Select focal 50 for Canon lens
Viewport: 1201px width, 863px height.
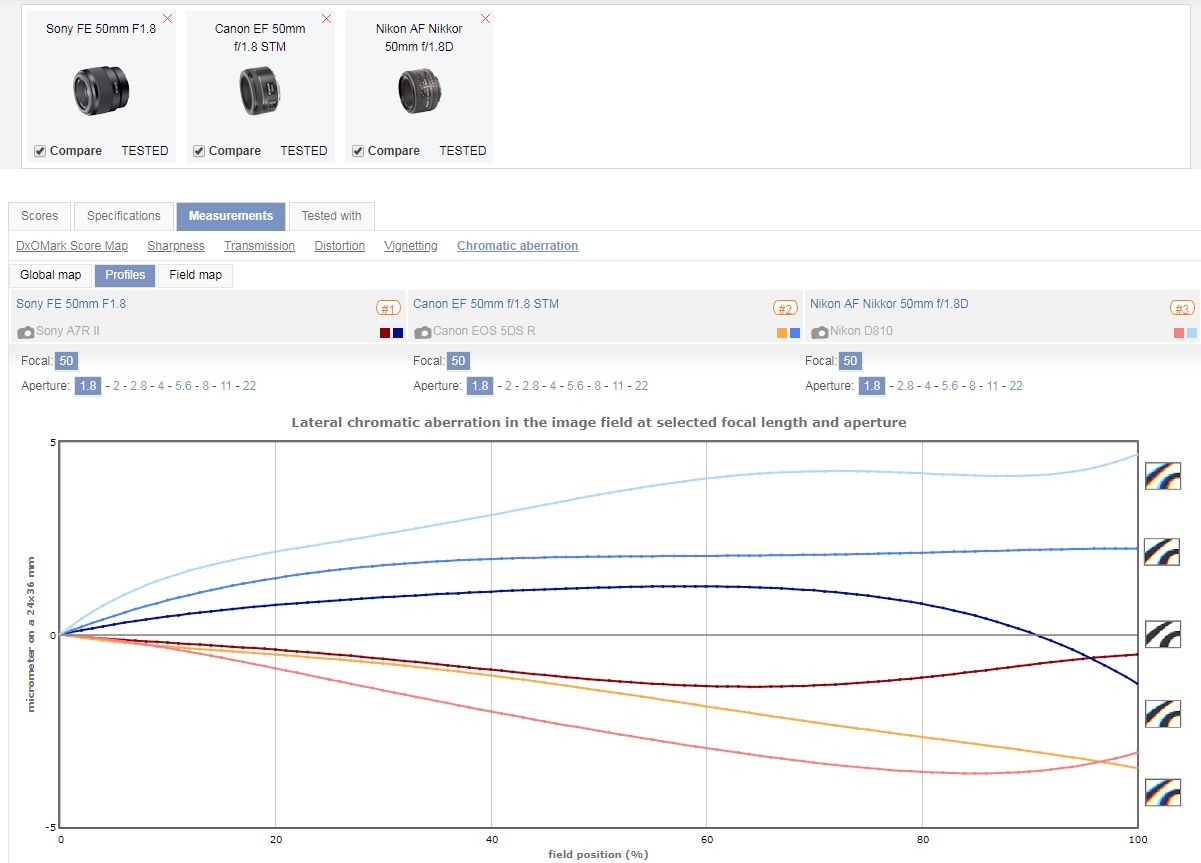(458, 361)
